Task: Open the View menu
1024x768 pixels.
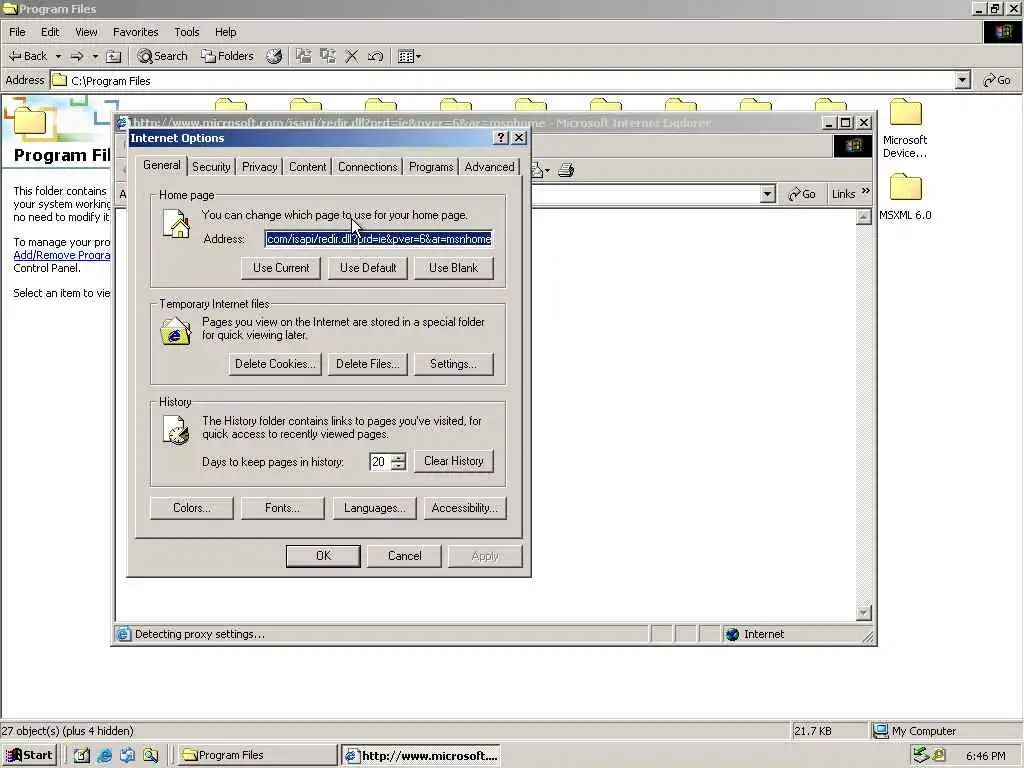Action: click(x=86, y=32)
